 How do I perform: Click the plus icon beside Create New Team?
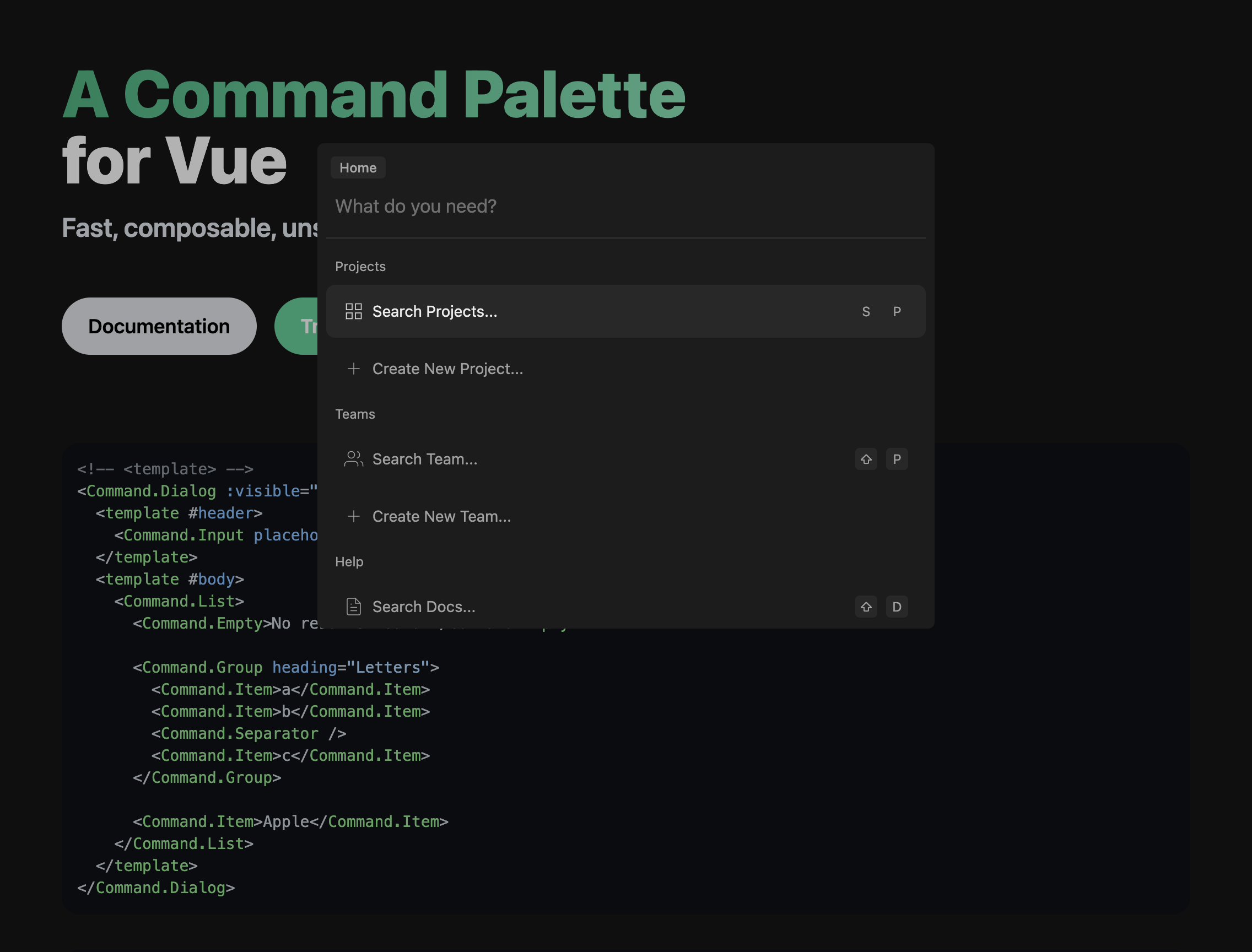[354, 516]
